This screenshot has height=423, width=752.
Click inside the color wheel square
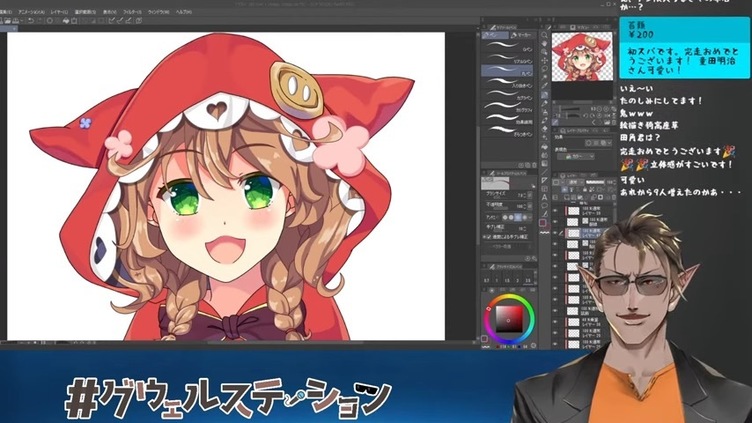509,320
